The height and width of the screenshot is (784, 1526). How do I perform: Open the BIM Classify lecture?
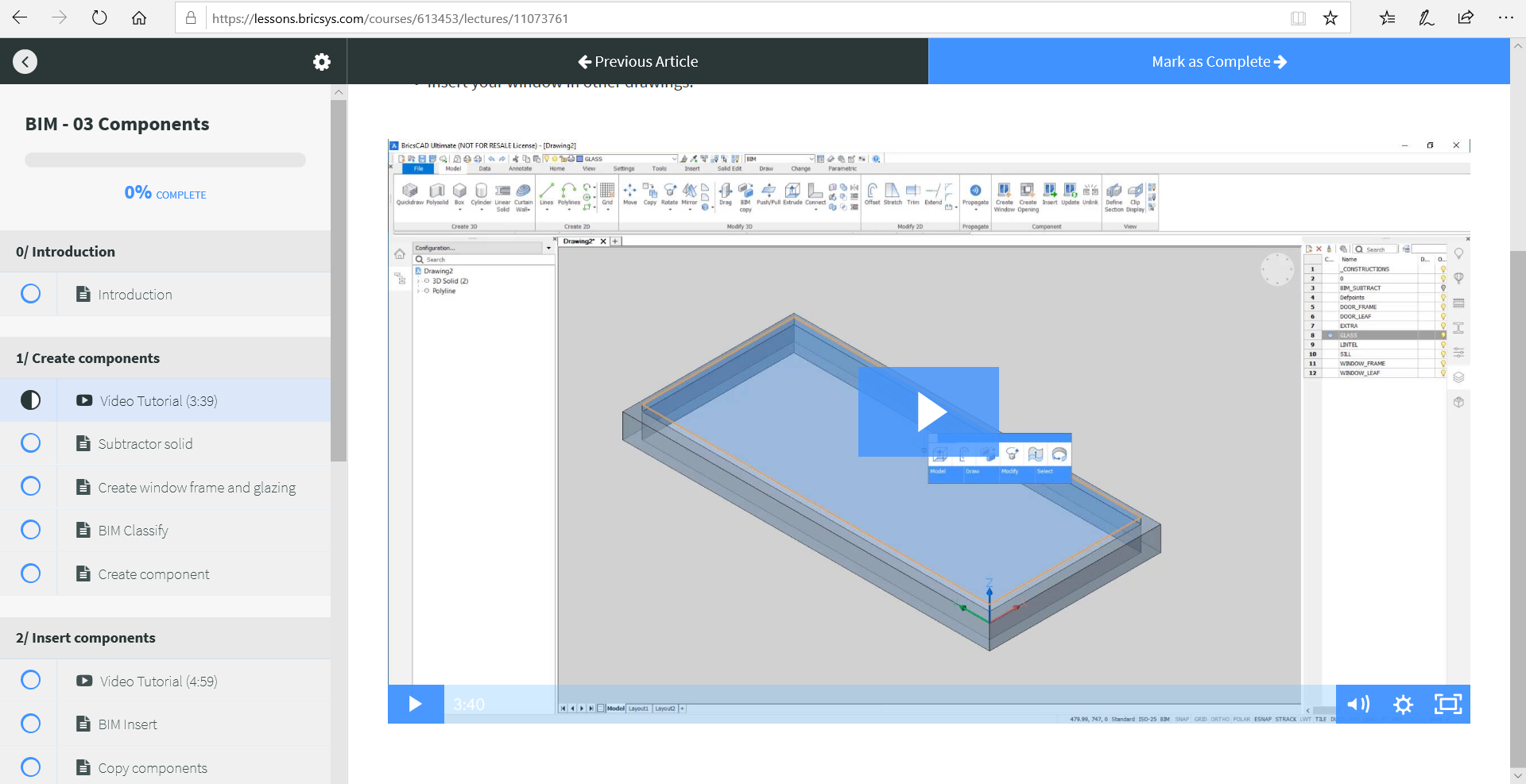click(133, 531)
